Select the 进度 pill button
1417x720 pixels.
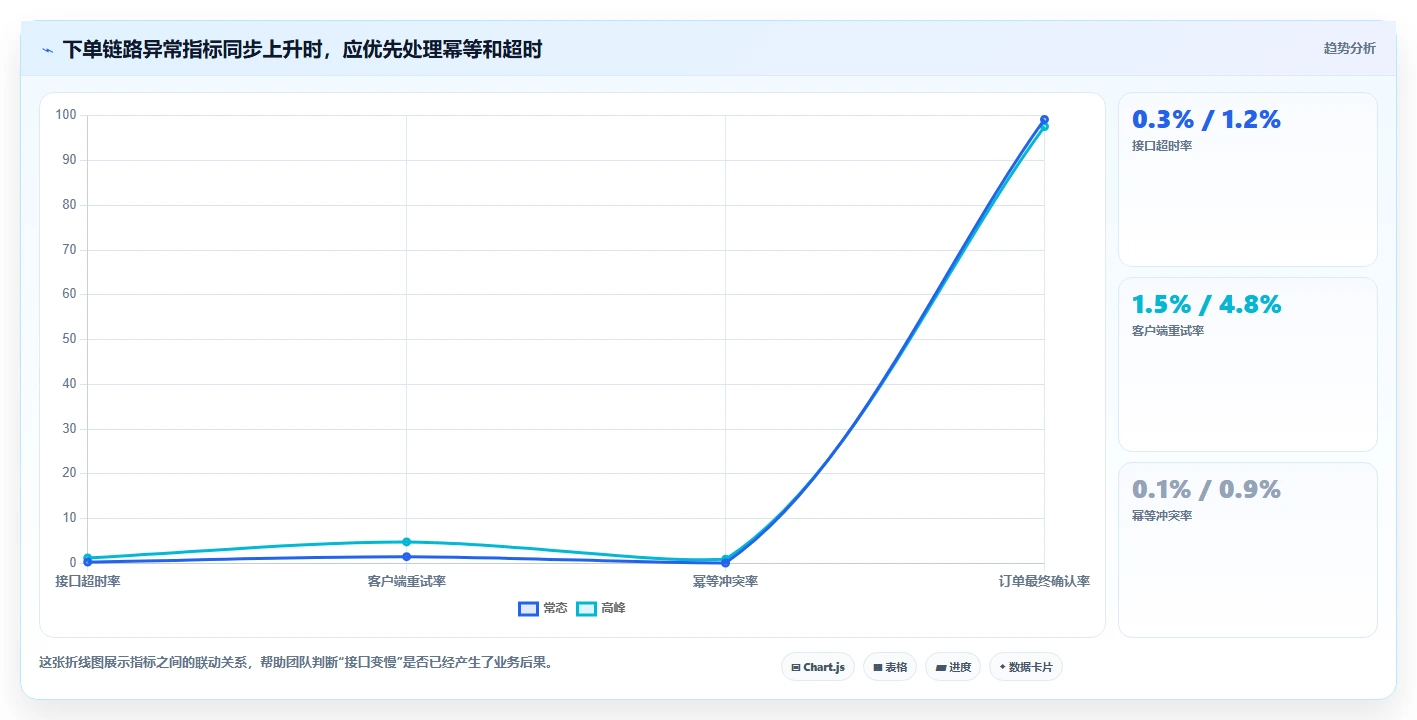tap(952, 667)
